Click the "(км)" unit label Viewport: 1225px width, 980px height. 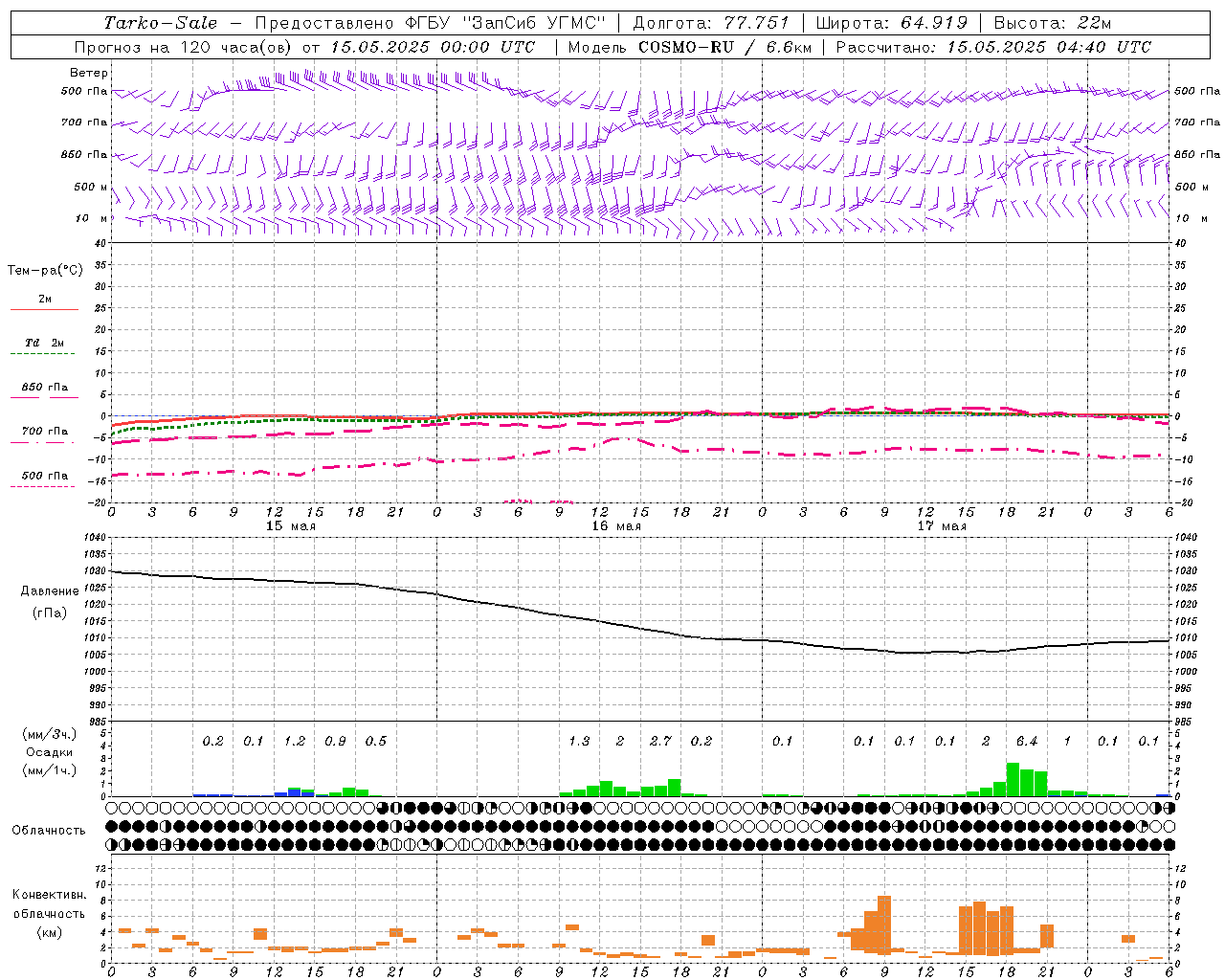pos(50,932)
